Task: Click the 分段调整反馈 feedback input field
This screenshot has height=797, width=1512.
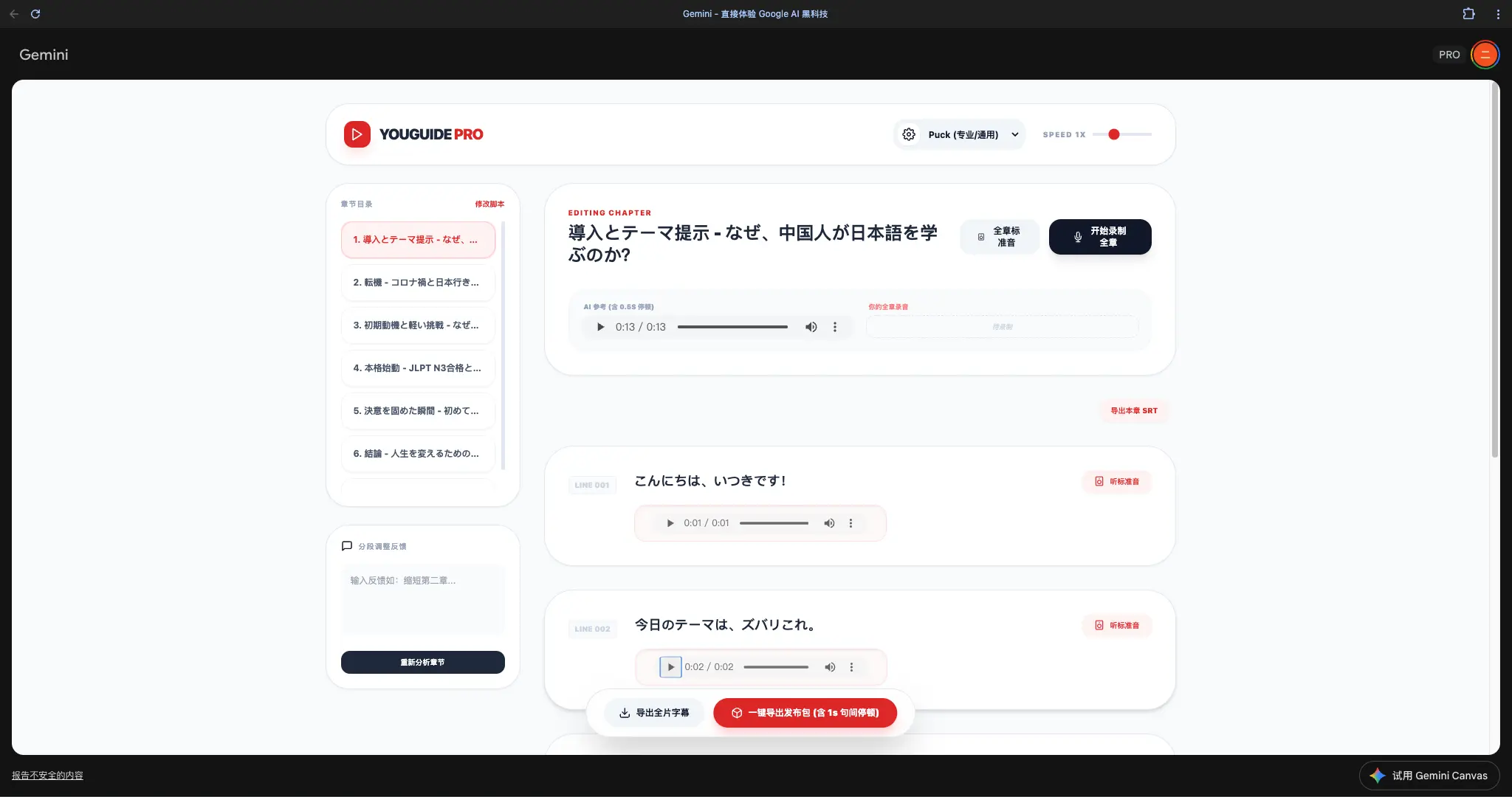Action: [422, 599]
